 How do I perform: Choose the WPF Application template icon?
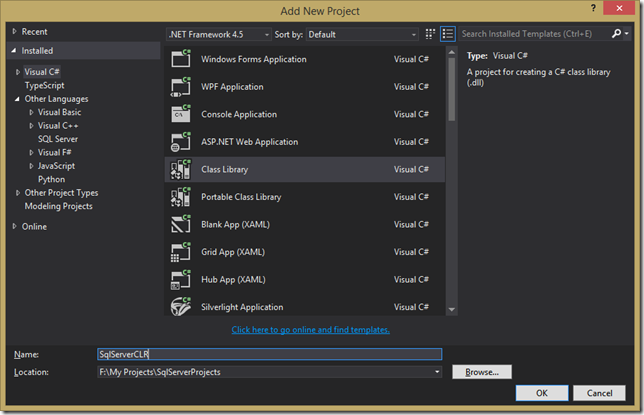[x=181, y=86]
